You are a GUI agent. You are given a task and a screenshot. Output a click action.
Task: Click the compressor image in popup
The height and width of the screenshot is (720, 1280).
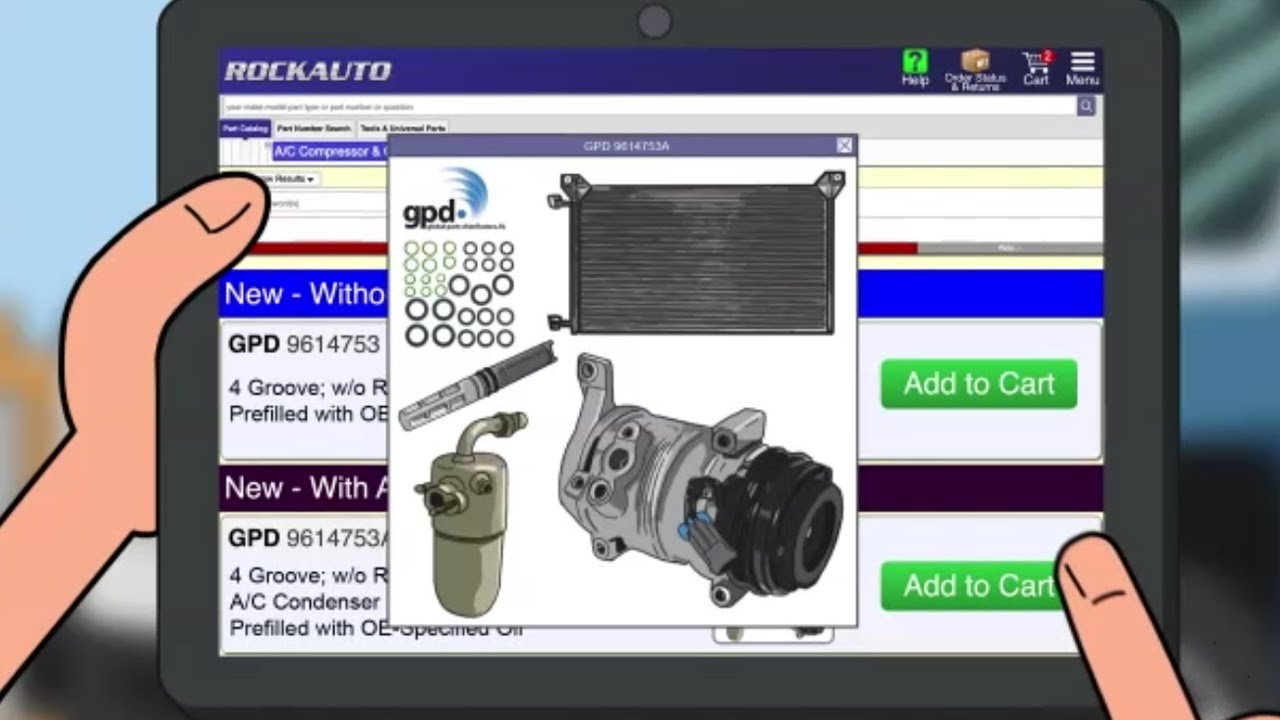click(x=700, y=480)
